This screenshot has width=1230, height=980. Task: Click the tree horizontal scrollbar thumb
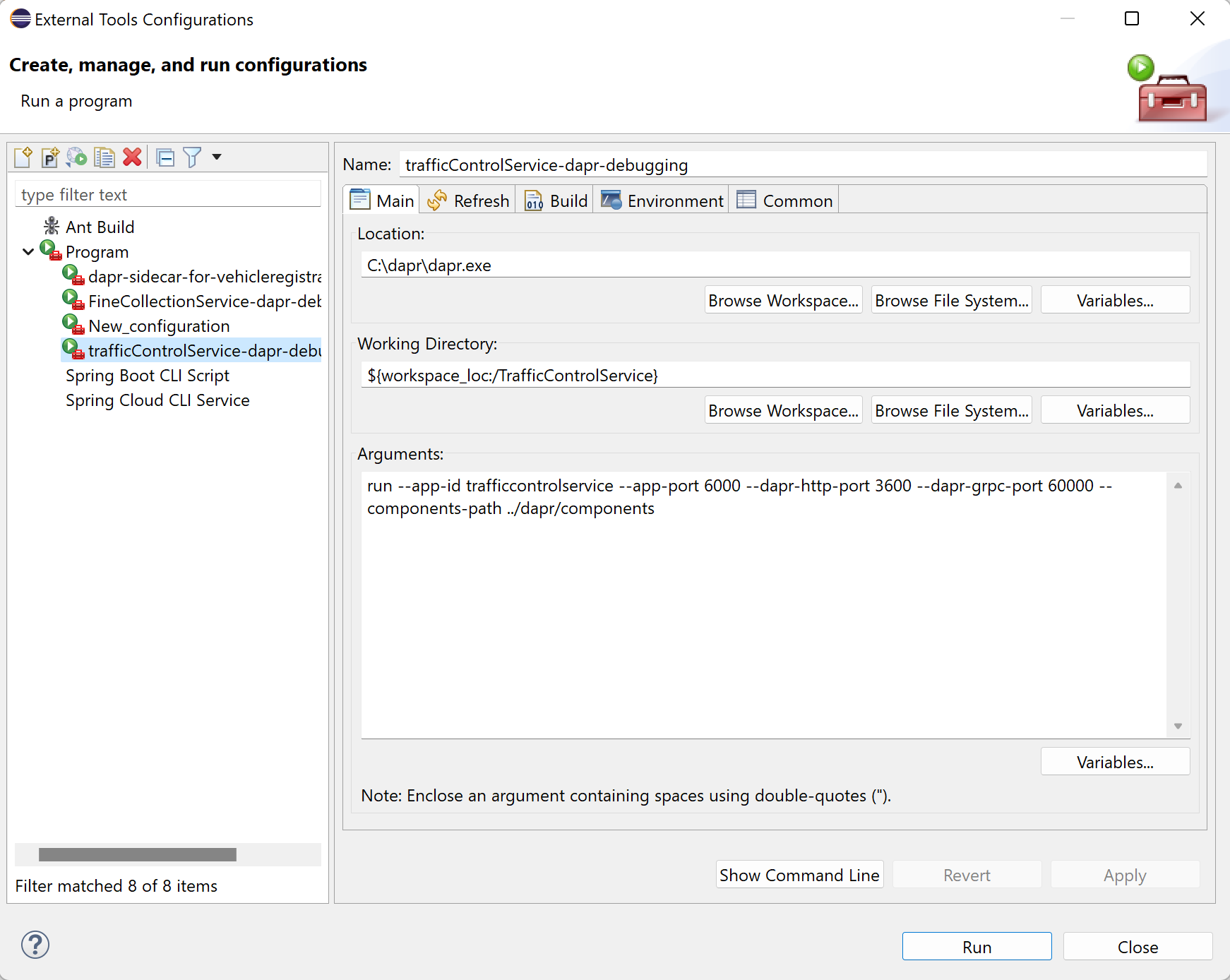138,854
